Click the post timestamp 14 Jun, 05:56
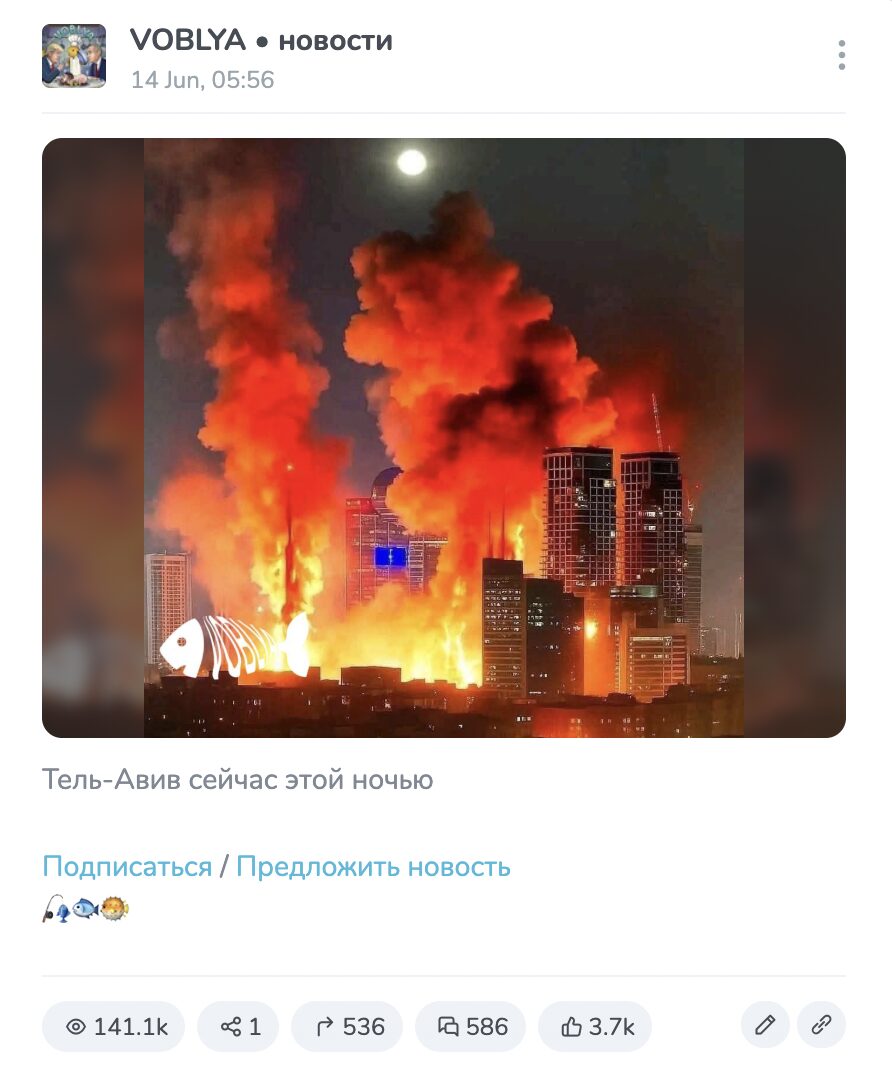Screen dimensions: 892x1070 [203, 80]
